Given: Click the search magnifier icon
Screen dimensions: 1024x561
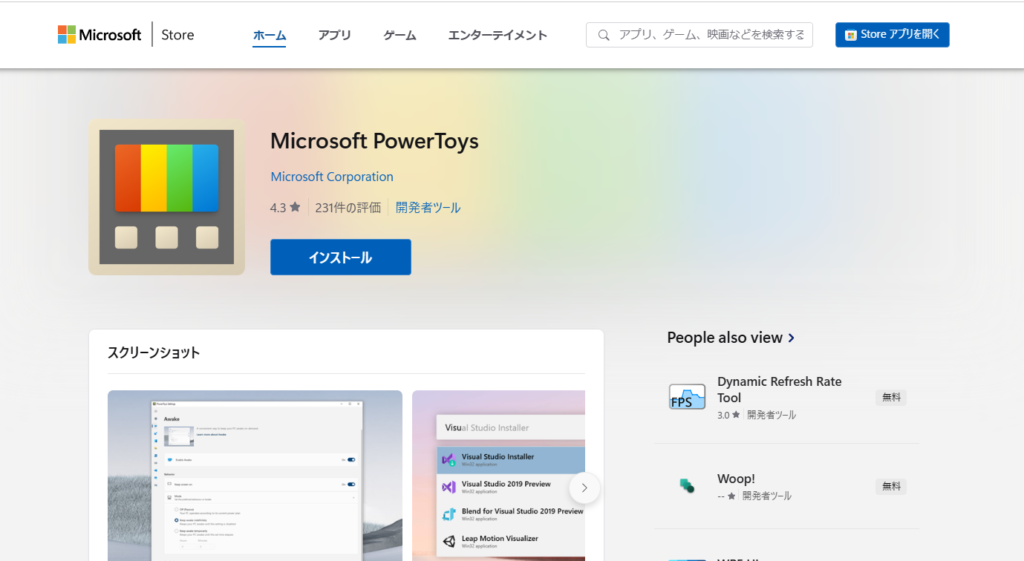Looking at the screenshot, I should (x=604, y=35).
